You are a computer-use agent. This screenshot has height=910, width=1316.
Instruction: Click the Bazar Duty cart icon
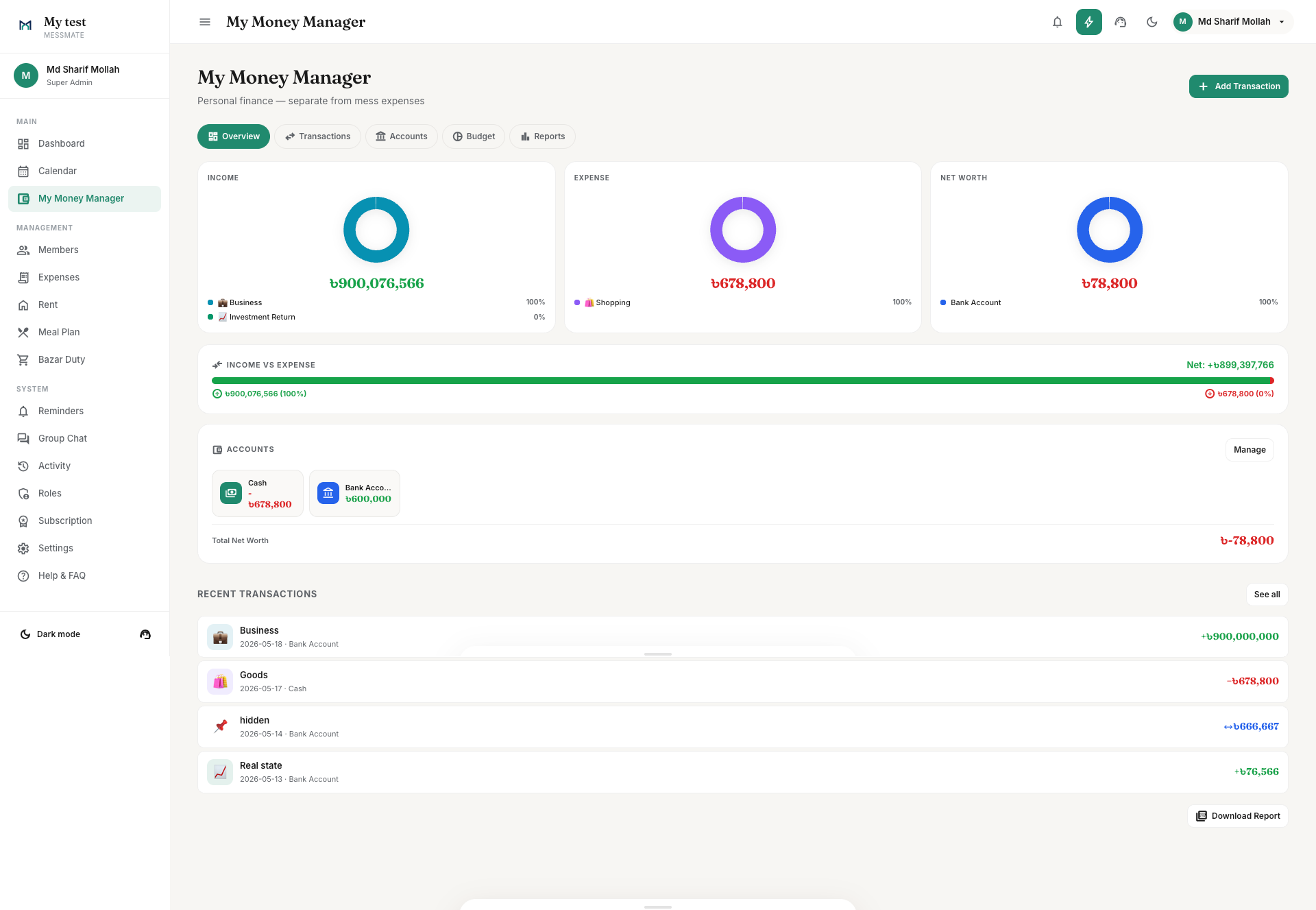23,360
